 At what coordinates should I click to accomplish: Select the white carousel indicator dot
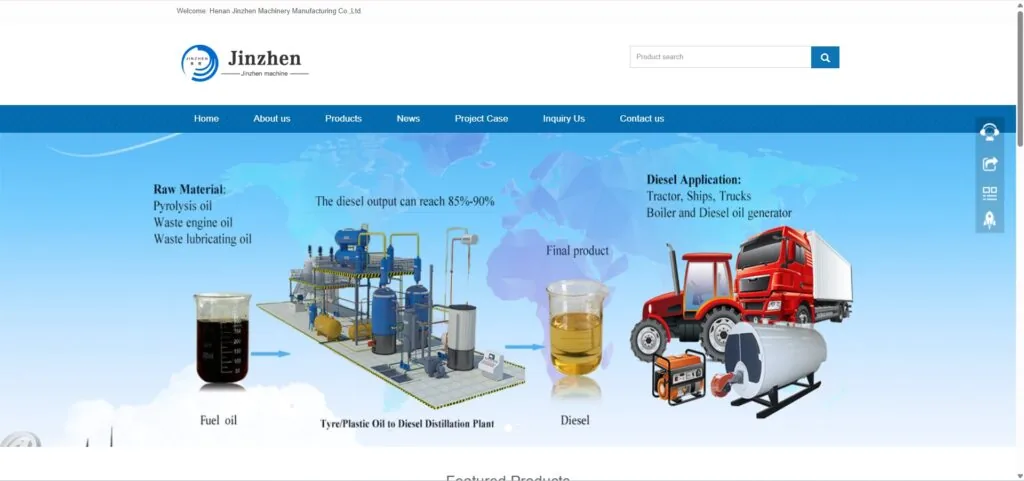pos(508,427)
